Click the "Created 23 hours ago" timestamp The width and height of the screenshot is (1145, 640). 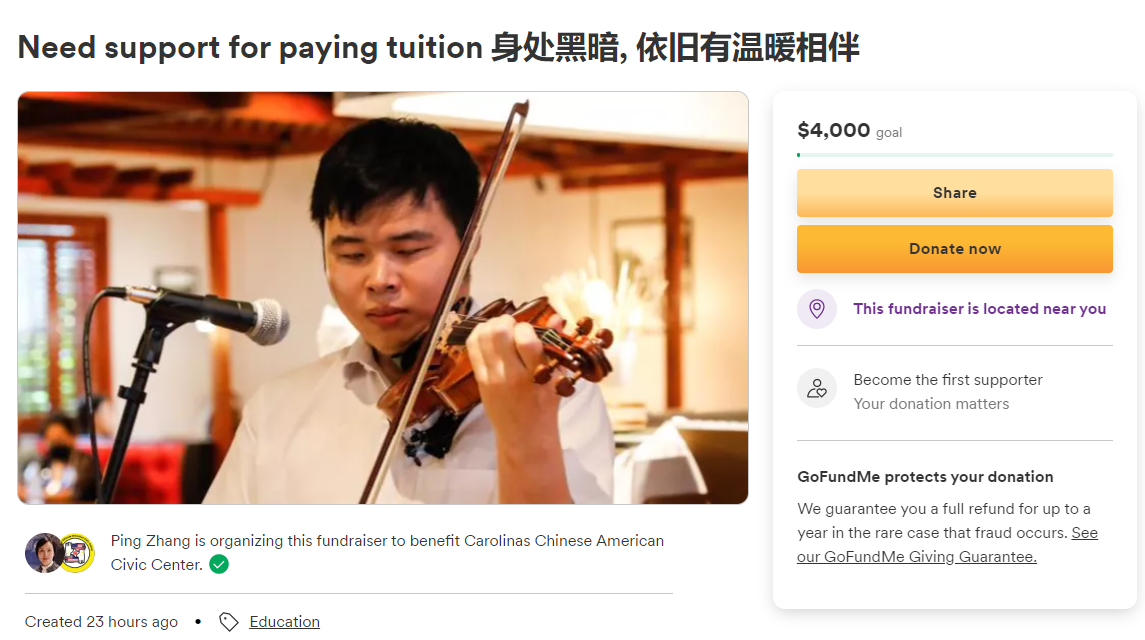[x=101, y=622]
